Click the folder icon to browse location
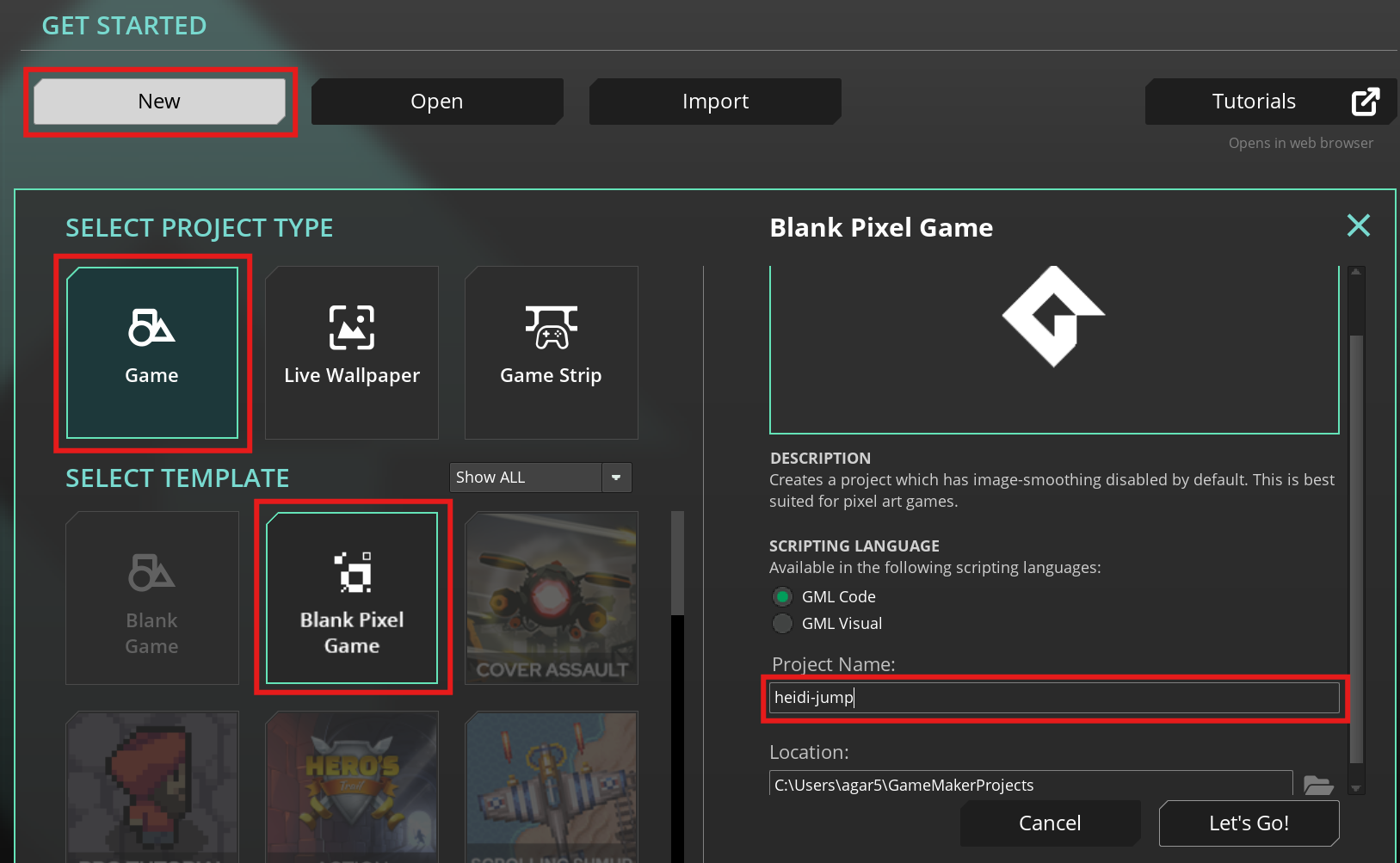The image size is (1400, 863). click(x=1317, y=784)
